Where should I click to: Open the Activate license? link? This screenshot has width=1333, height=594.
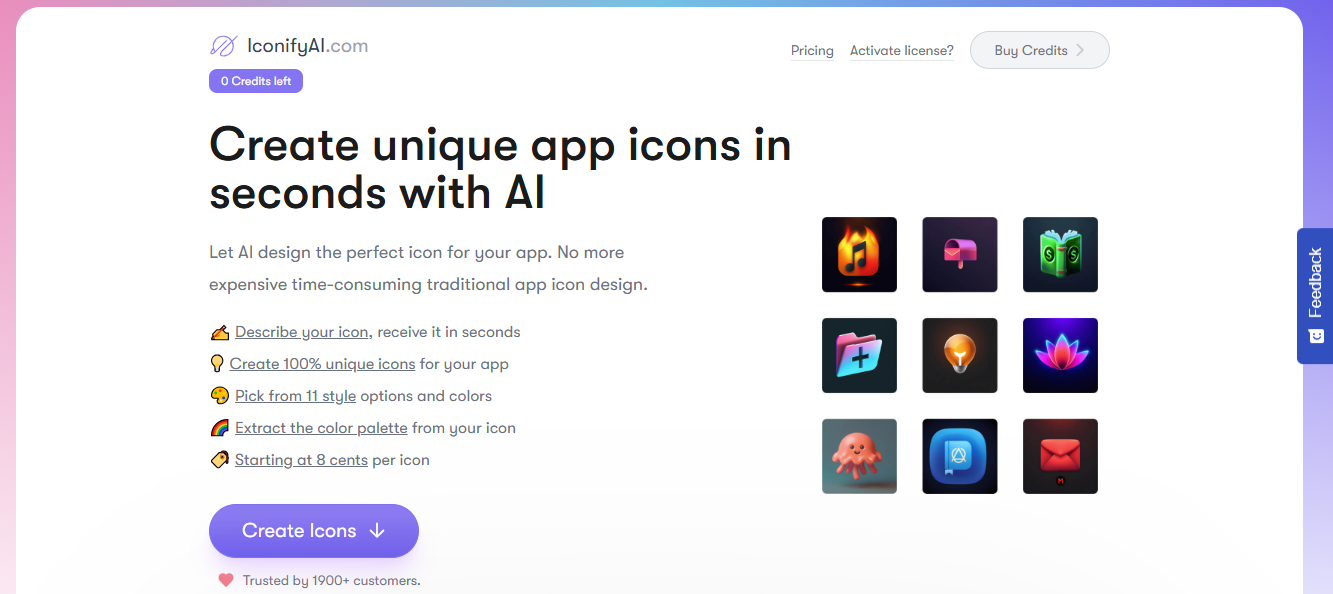[x=902, y=51]
